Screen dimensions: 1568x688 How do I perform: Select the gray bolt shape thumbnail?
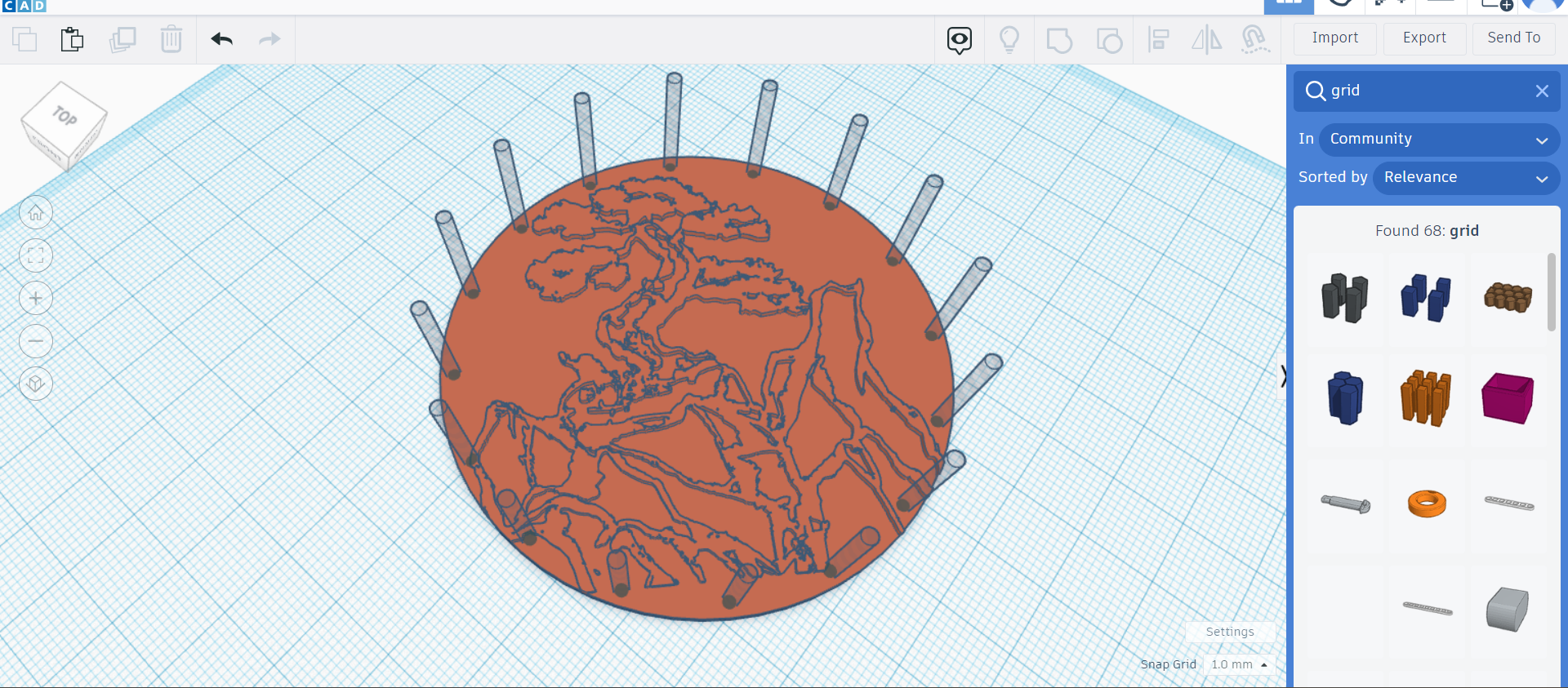coord(1345,504)
